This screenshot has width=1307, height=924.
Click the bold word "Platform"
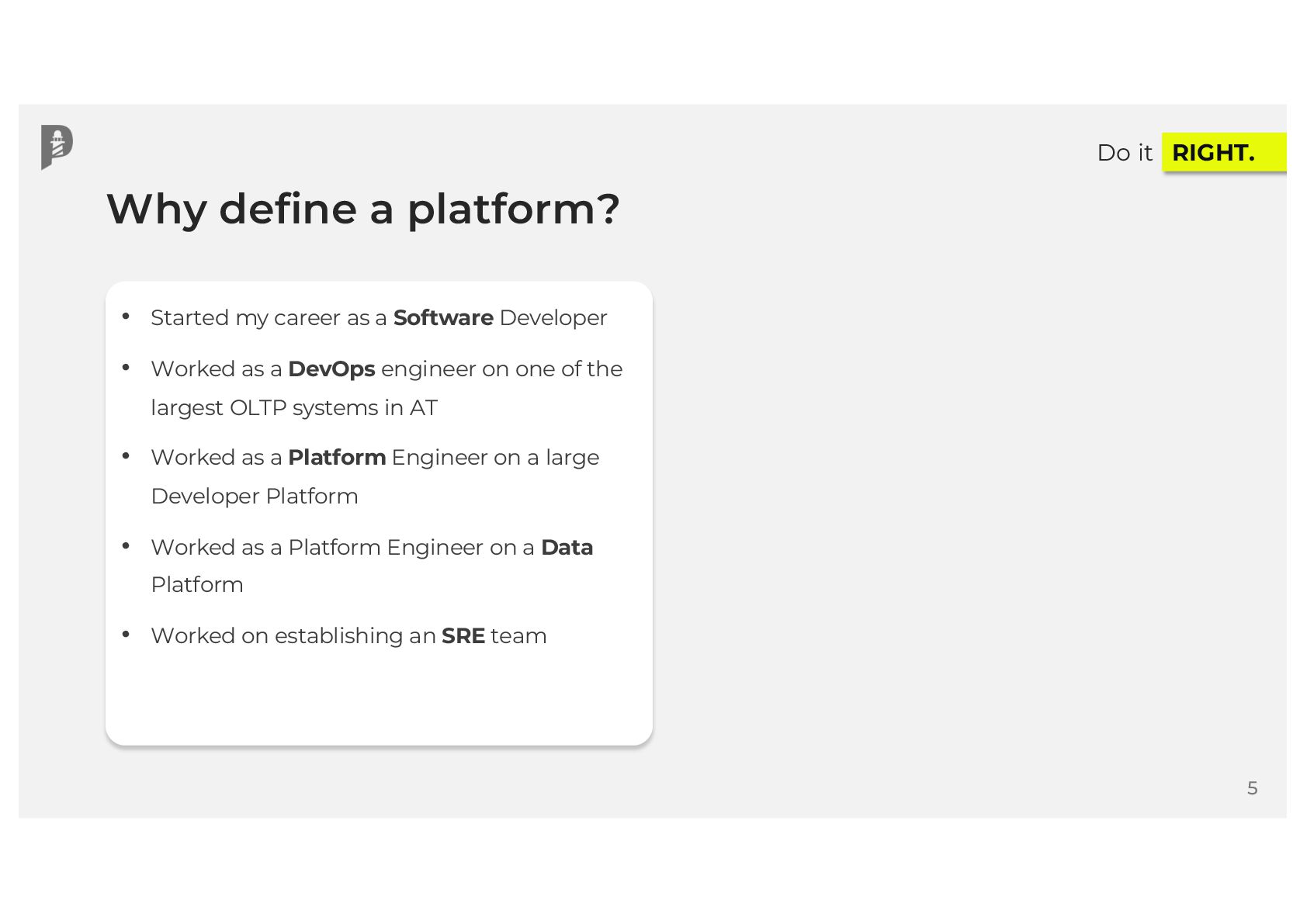pos(337,458)
